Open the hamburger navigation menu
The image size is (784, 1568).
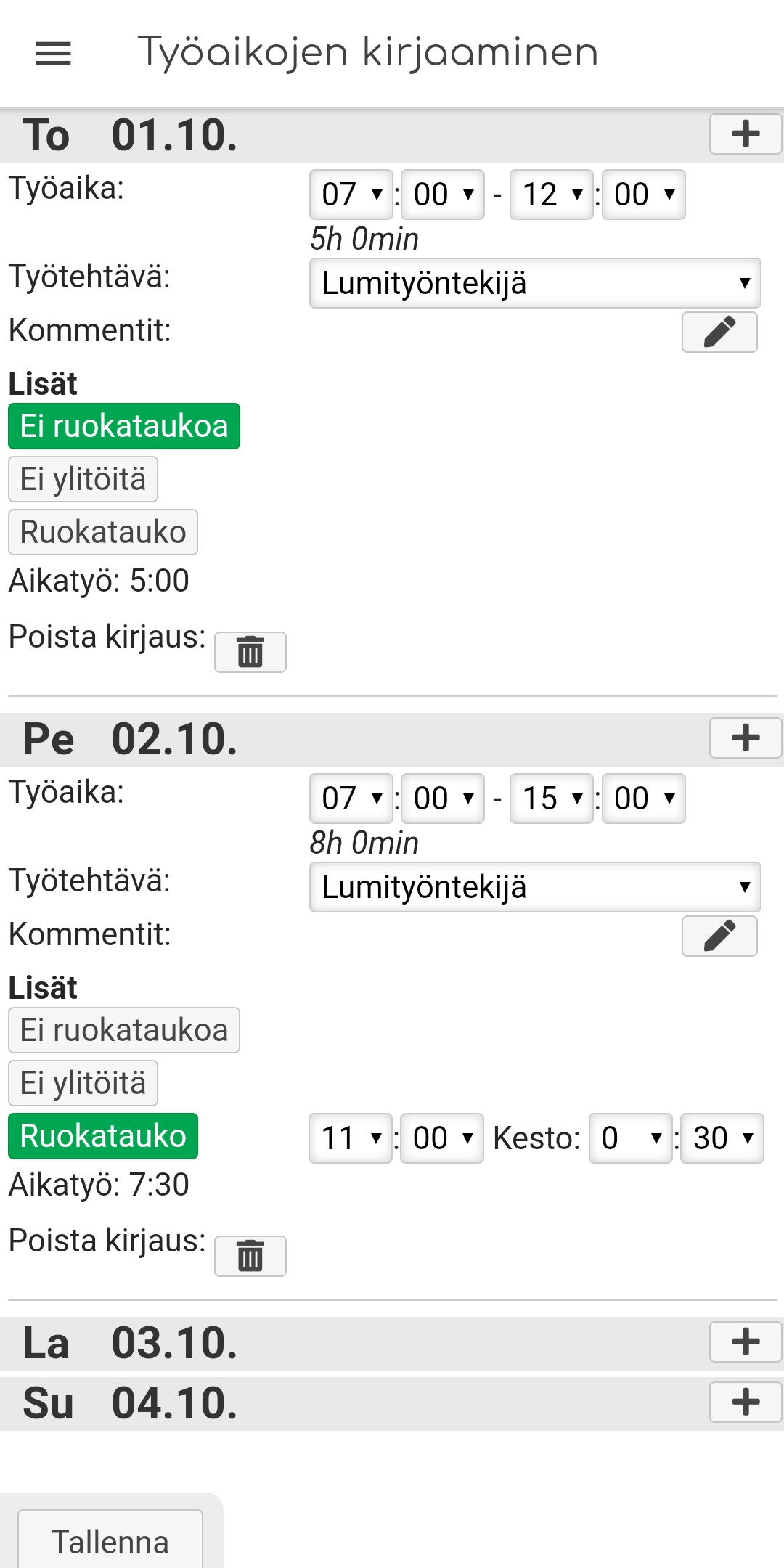pos(54,54)
